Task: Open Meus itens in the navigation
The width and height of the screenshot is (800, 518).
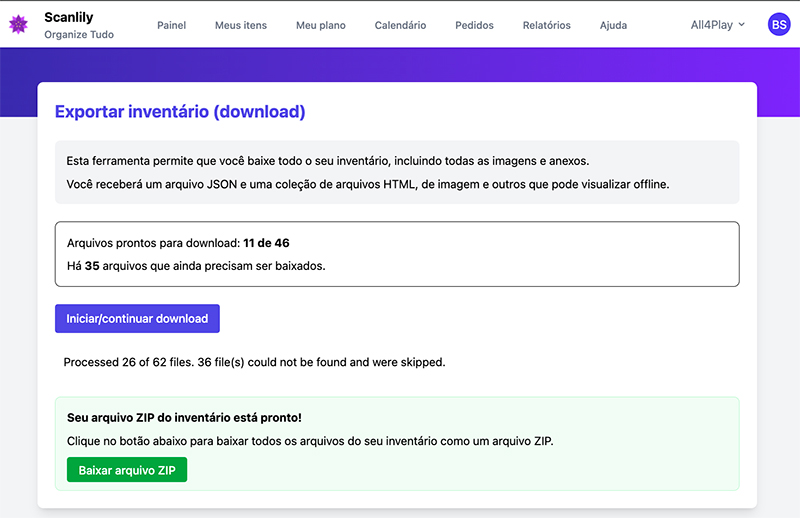Action: click(x=241, y=25)
